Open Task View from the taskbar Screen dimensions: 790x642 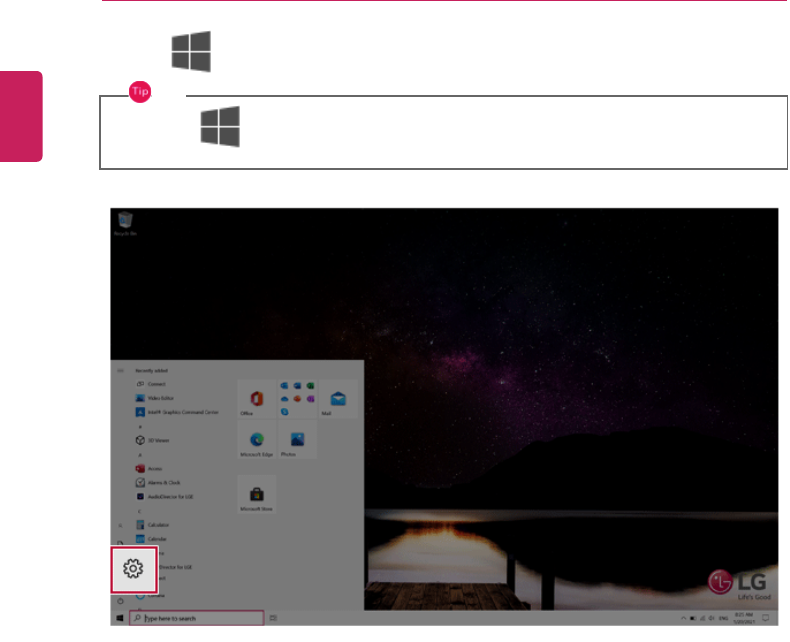273,618
